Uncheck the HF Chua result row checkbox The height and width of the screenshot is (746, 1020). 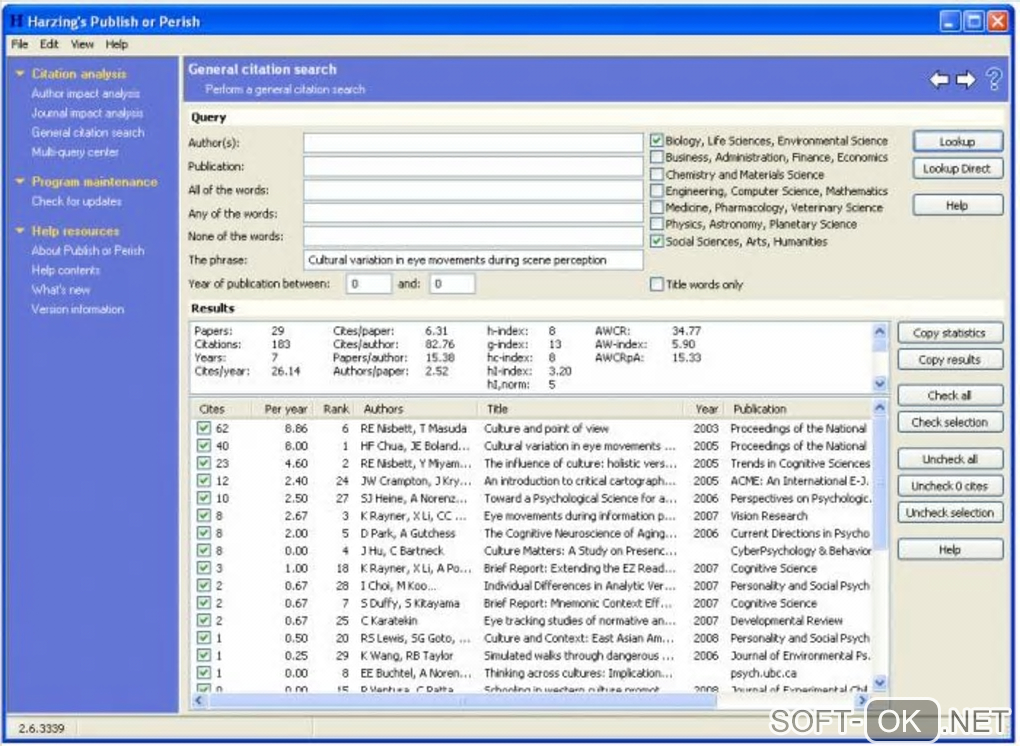click(204, 446)
